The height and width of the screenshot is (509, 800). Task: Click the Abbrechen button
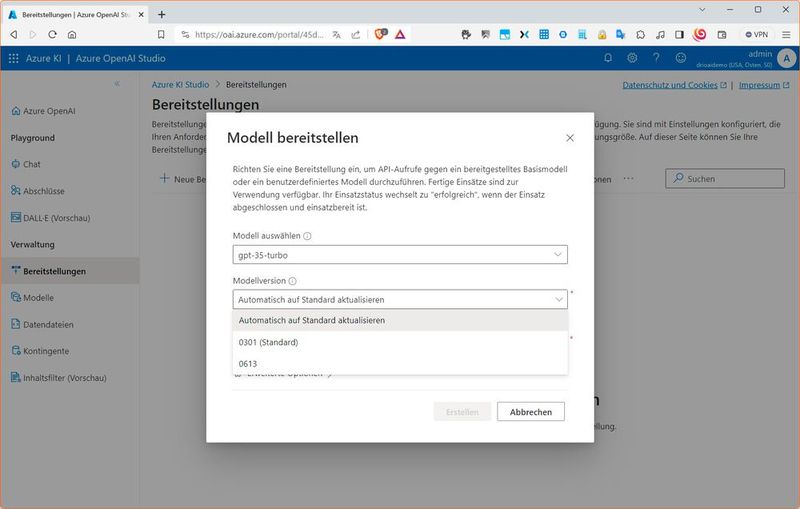click(530, 412)
